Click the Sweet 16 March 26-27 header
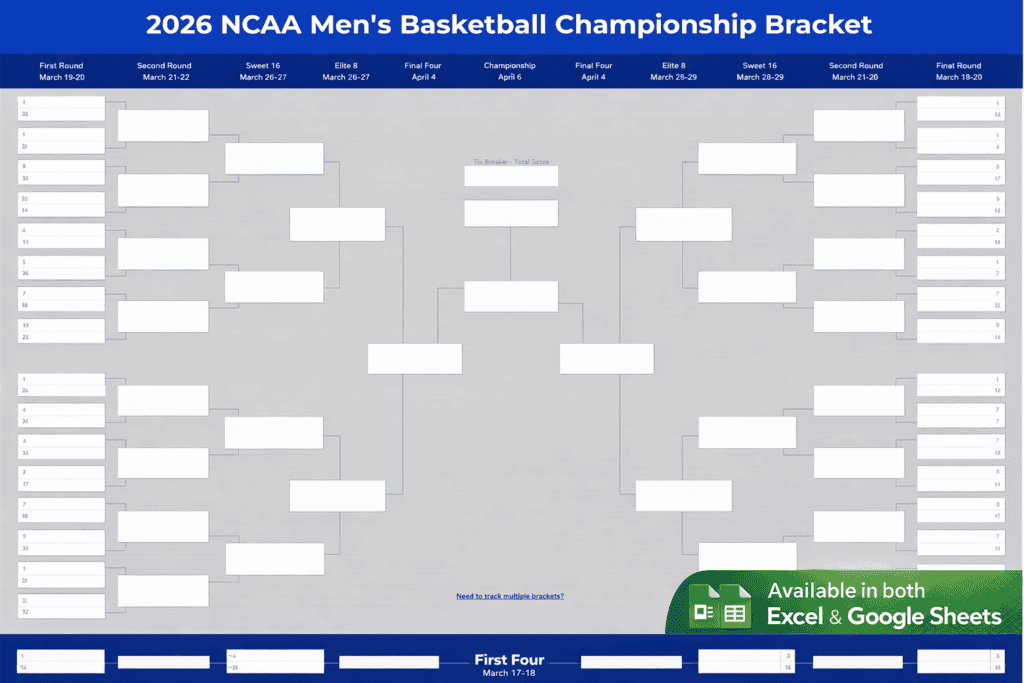 pos(262,71)
